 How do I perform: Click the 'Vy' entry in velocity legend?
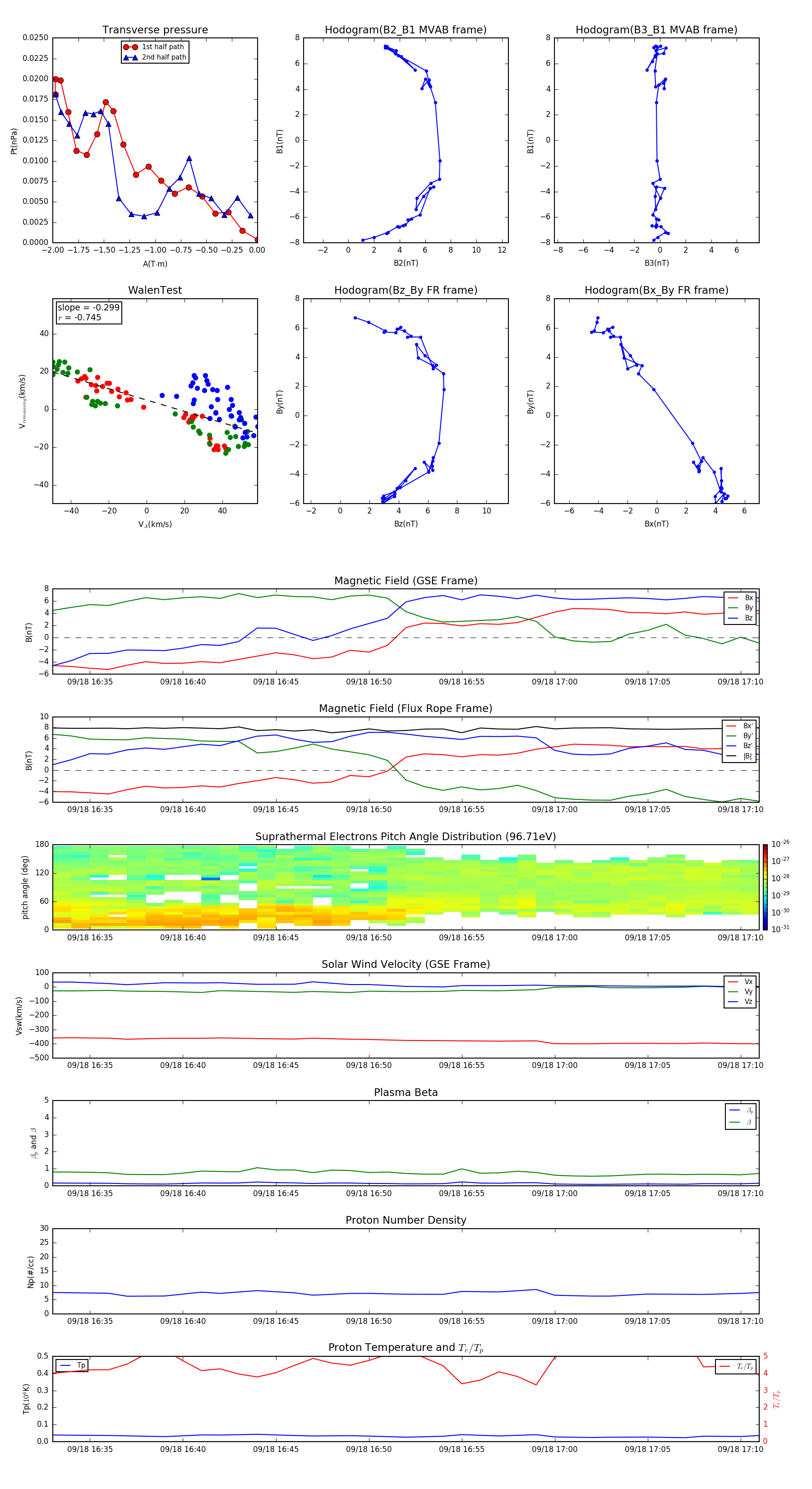(x=741, y=991)
